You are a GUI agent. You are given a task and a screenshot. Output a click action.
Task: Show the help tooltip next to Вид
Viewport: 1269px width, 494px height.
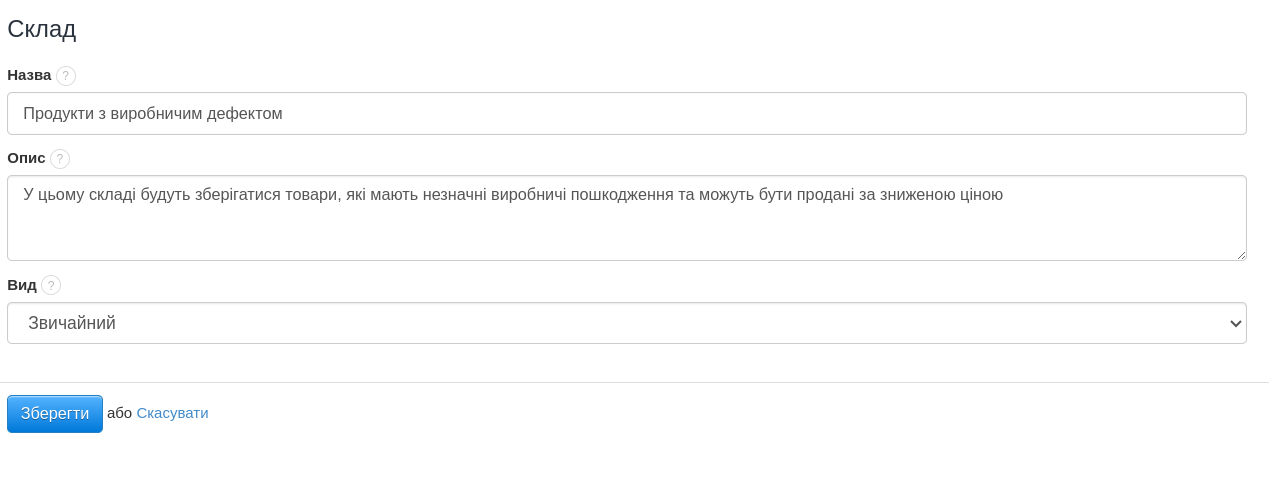click(x=51, y=285)
